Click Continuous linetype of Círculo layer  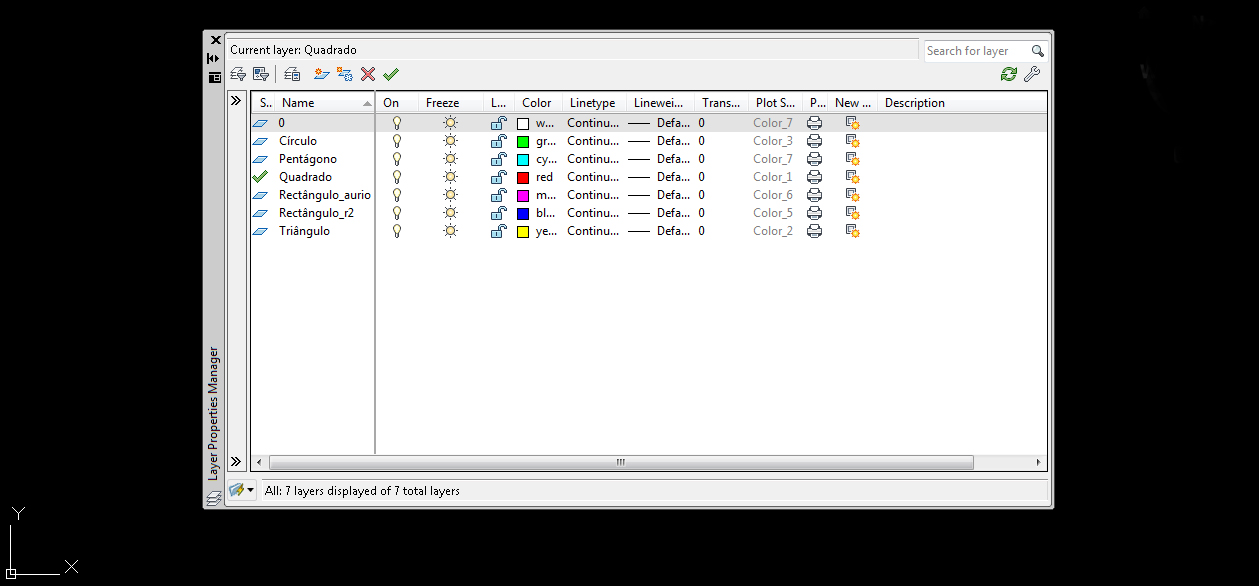[593, 141]
